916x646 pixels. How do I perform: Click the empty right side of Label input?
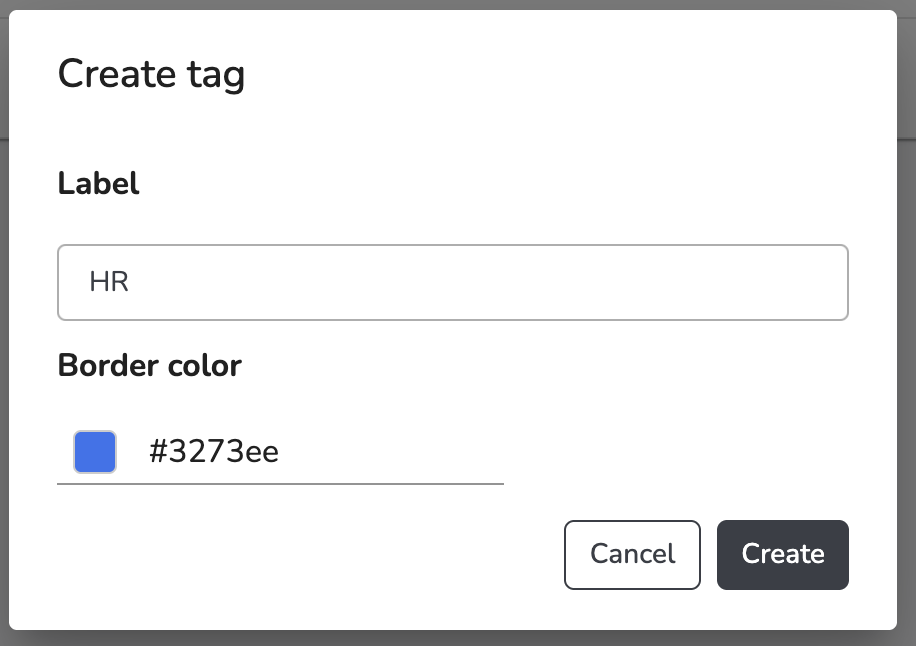(x=700, y=282)
